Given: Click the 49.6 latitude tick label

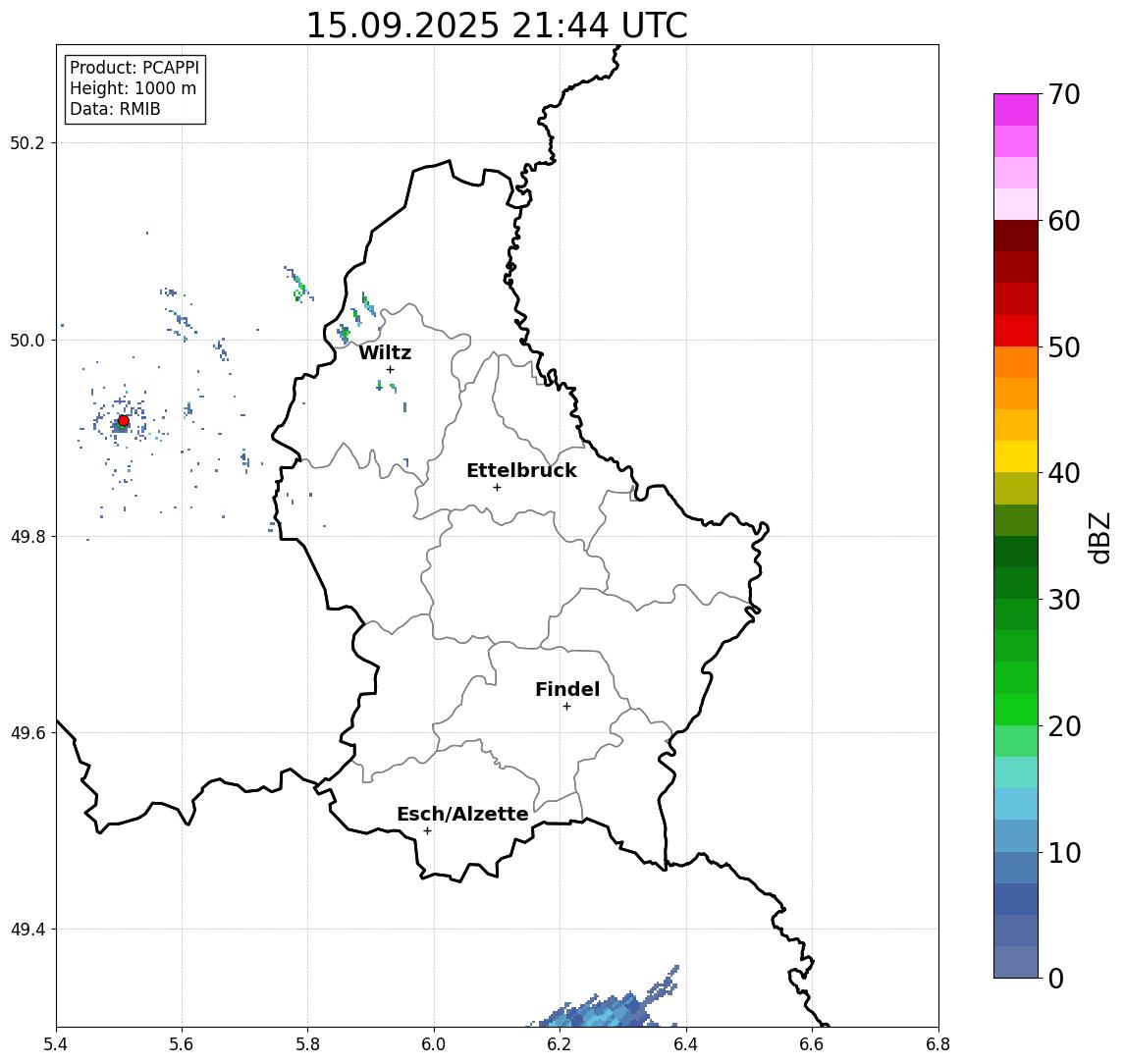Looking at the screenshot, I should [27, 733].
